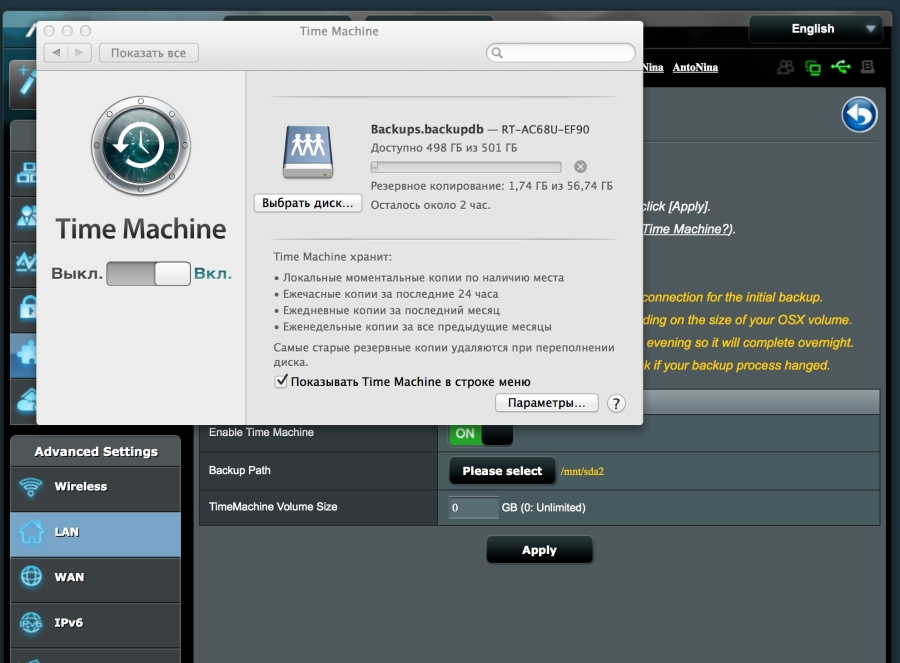The width and height of the screenshot is (900, 663).
Task: Open the Параметры... options button
Action: click(546, 403)
